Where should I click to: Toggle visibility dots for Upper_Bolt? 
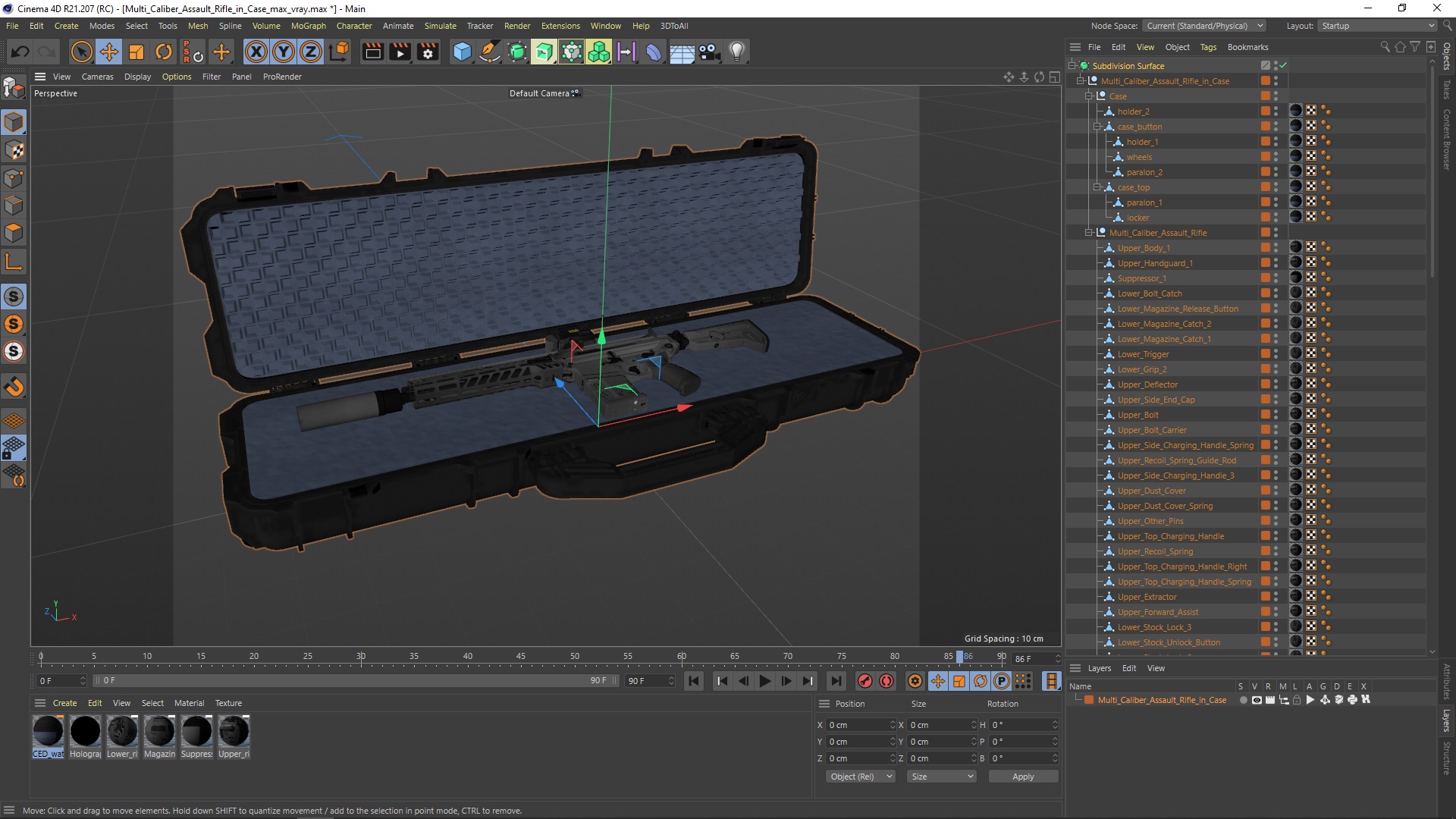(x=1276, y=415)
